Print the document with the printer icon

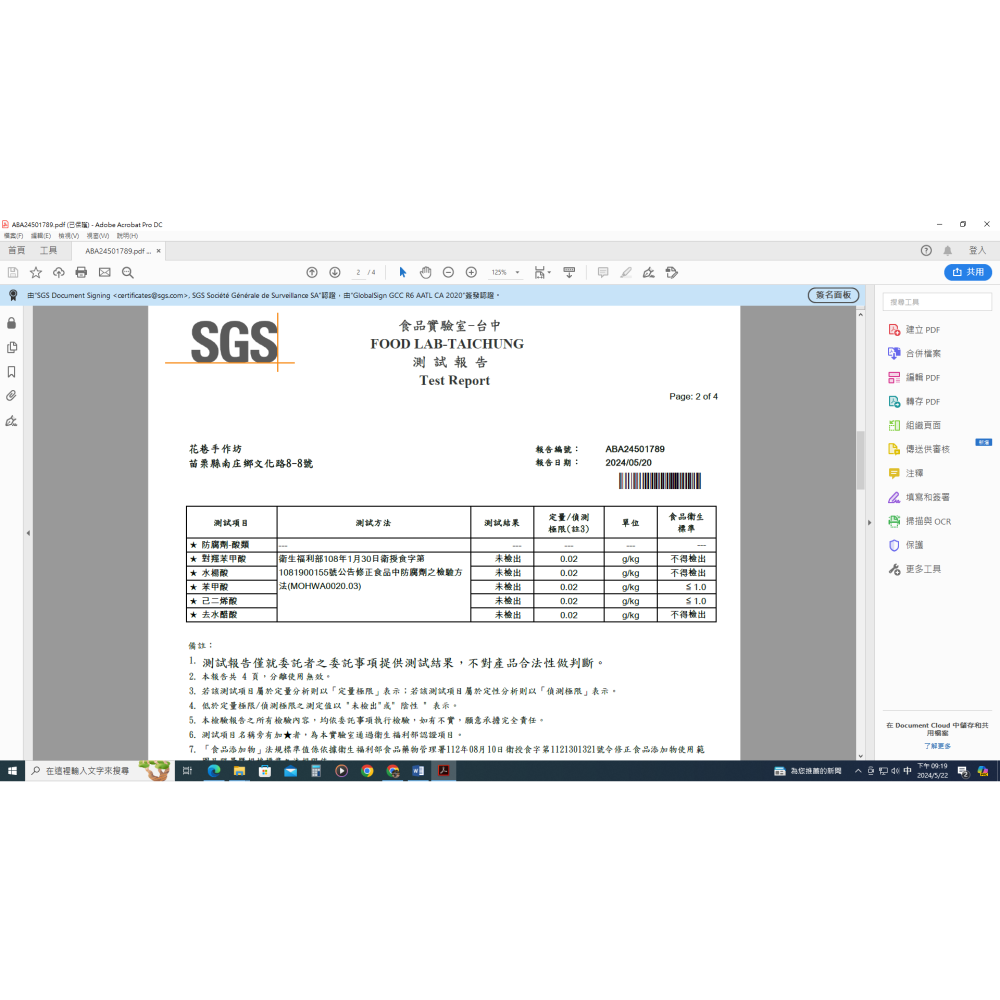point(81,272)
